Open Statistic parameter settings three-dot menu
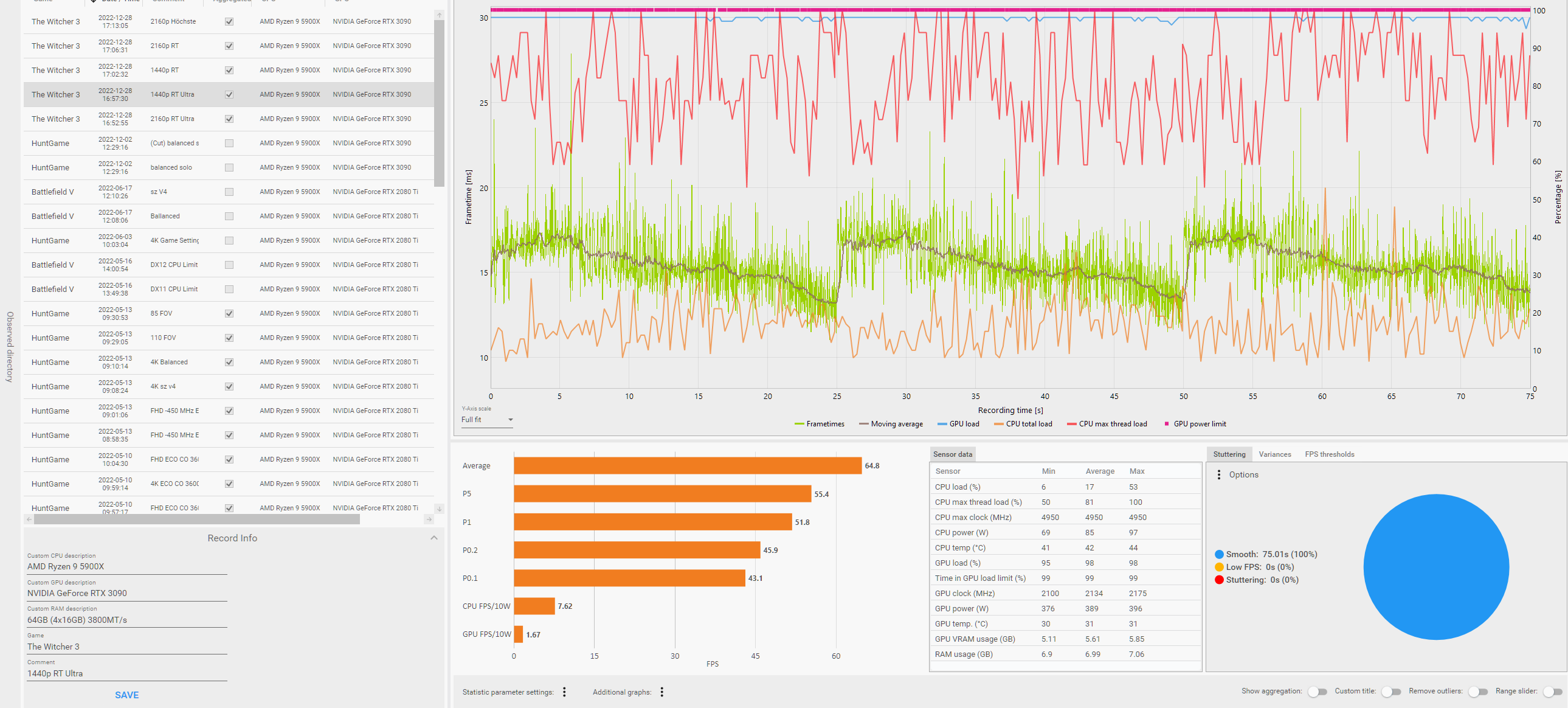The width and height of the screenshot is (1568, 708). click(564, 692)
